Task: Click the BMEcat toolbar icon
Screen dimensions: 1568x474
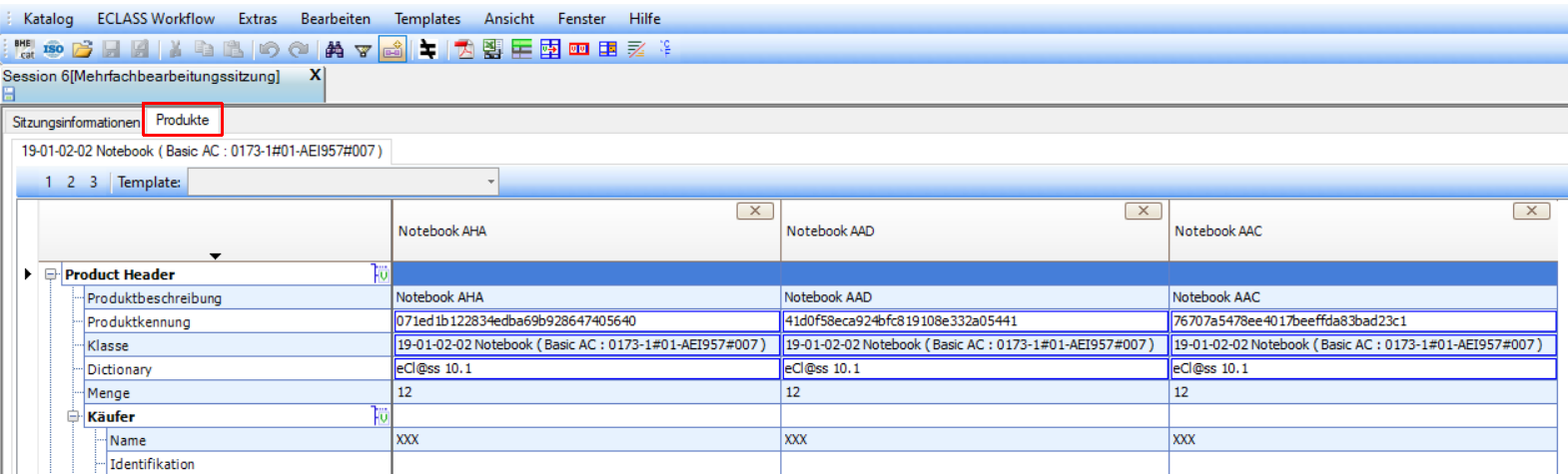Action: (x=24, y=49)
